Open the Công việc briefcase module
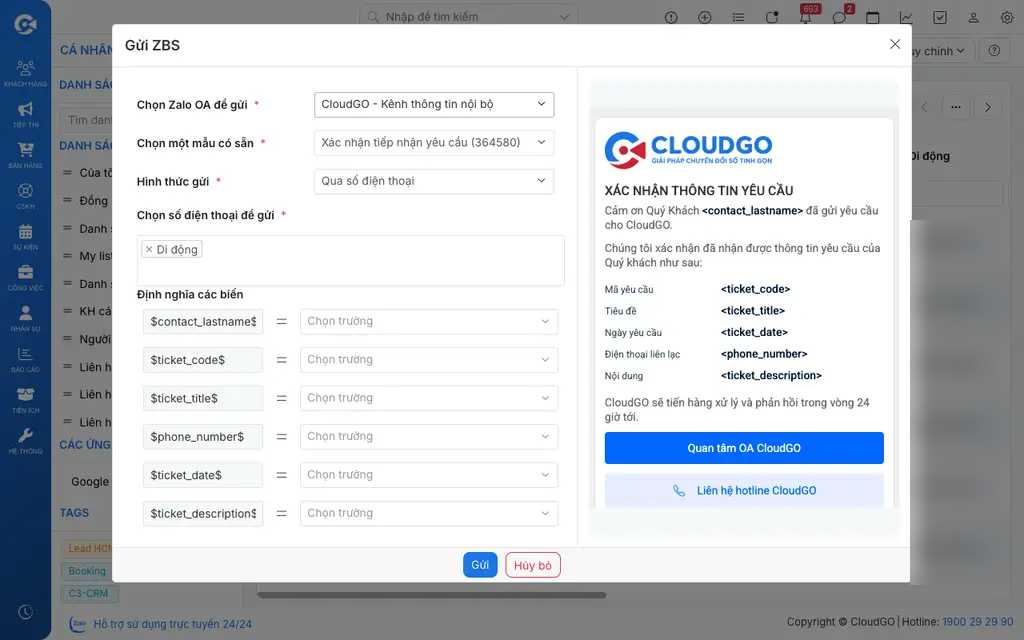 click(25, 277)
